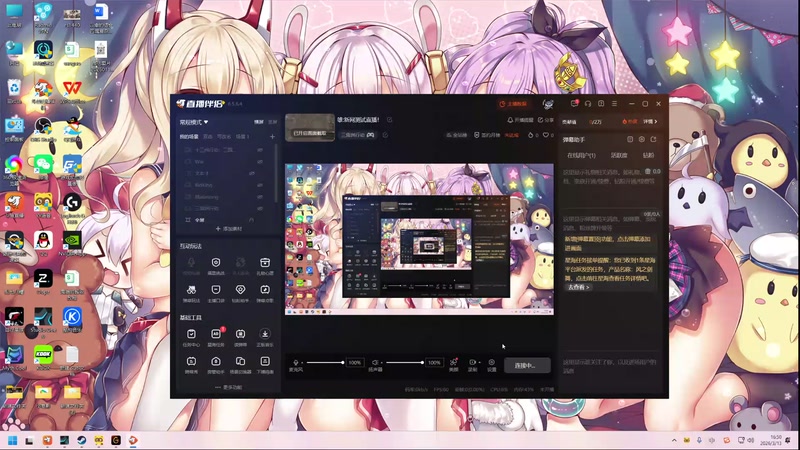Open 详情 details chevron in ranking bar
The height and width of the screenshot is (450, 800).
click(x=650, y=122)
